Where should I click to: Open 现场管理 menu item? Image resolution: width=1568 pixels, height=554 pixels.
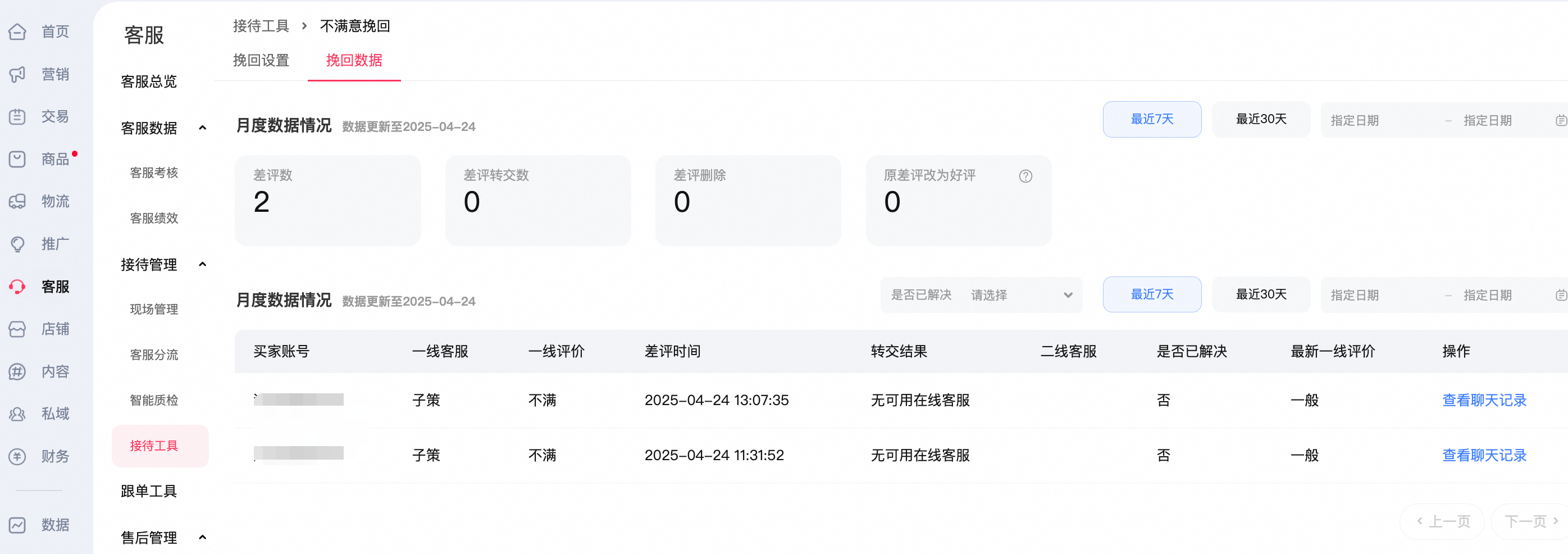coord(154,309)
